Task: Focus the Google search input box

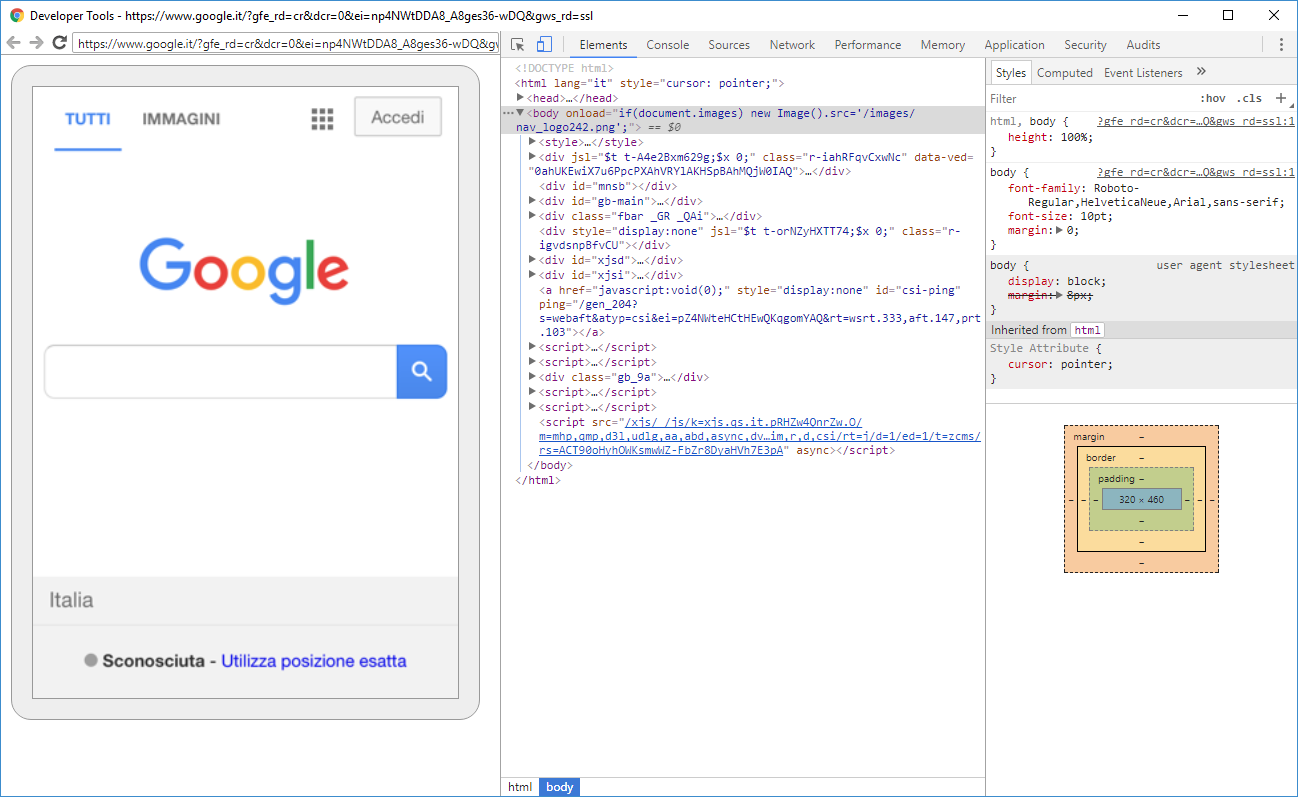Action: (x=220, y=372)
